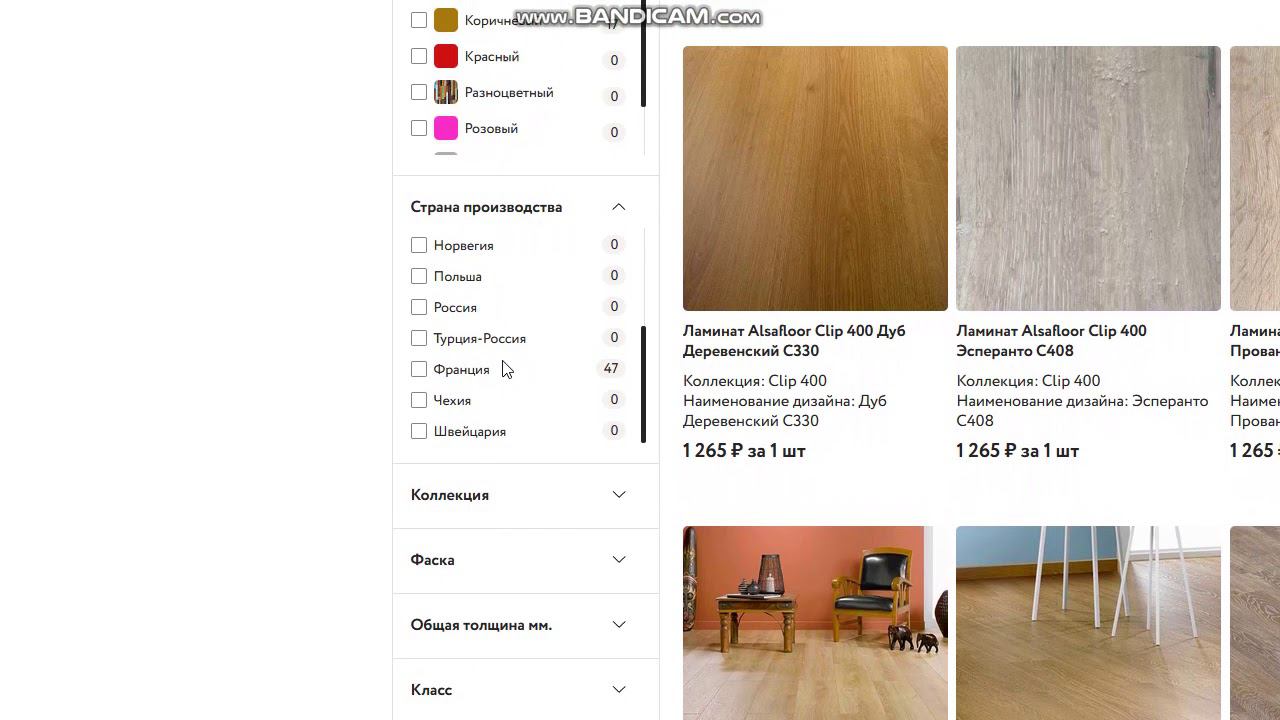This screenshot has width=1280, height=720.
Task: Choose the brown Коричневый color swatch
Action: click(446, 20)
